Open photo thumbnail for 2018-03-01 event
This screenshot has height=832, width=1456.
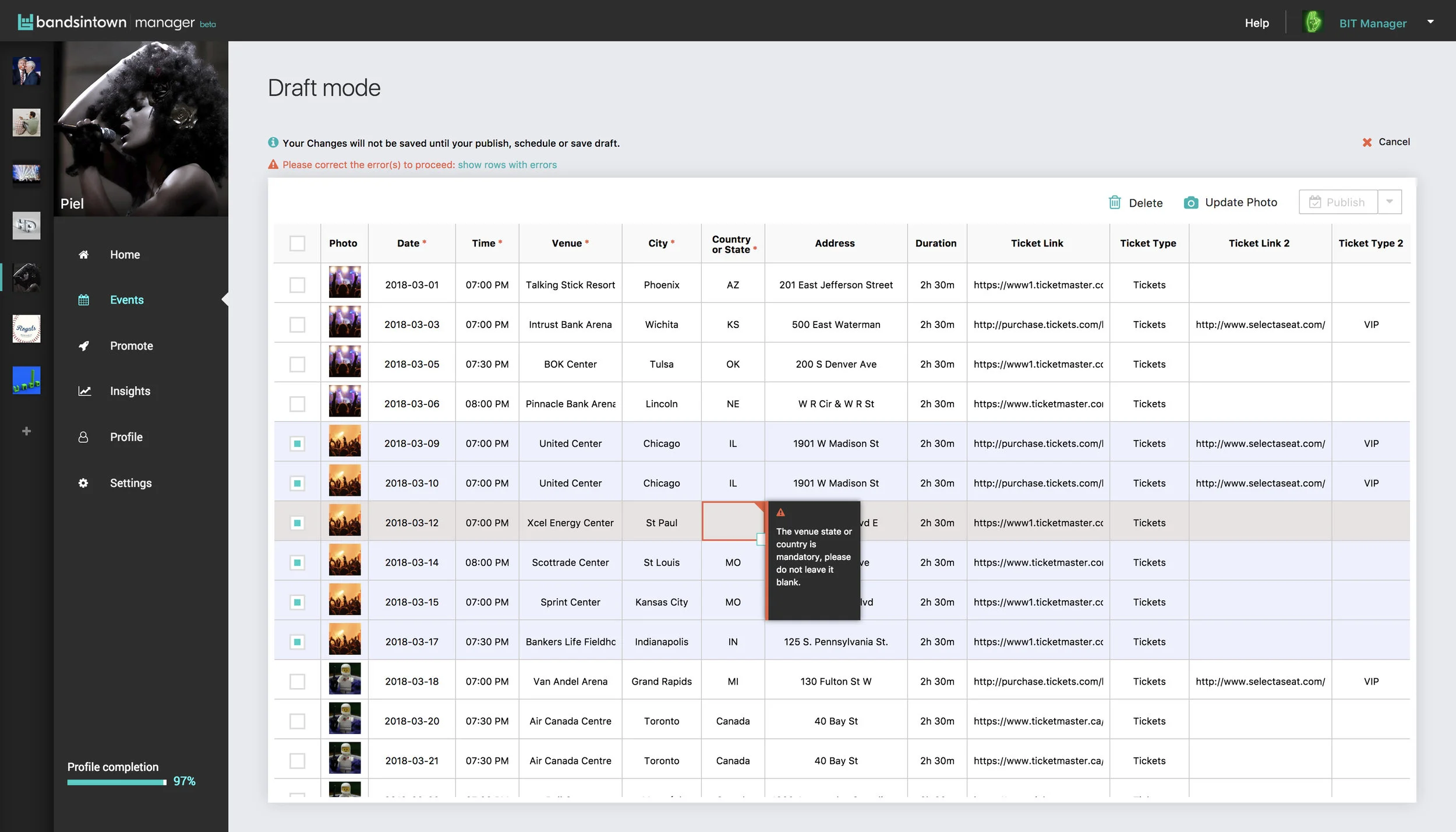345,282
